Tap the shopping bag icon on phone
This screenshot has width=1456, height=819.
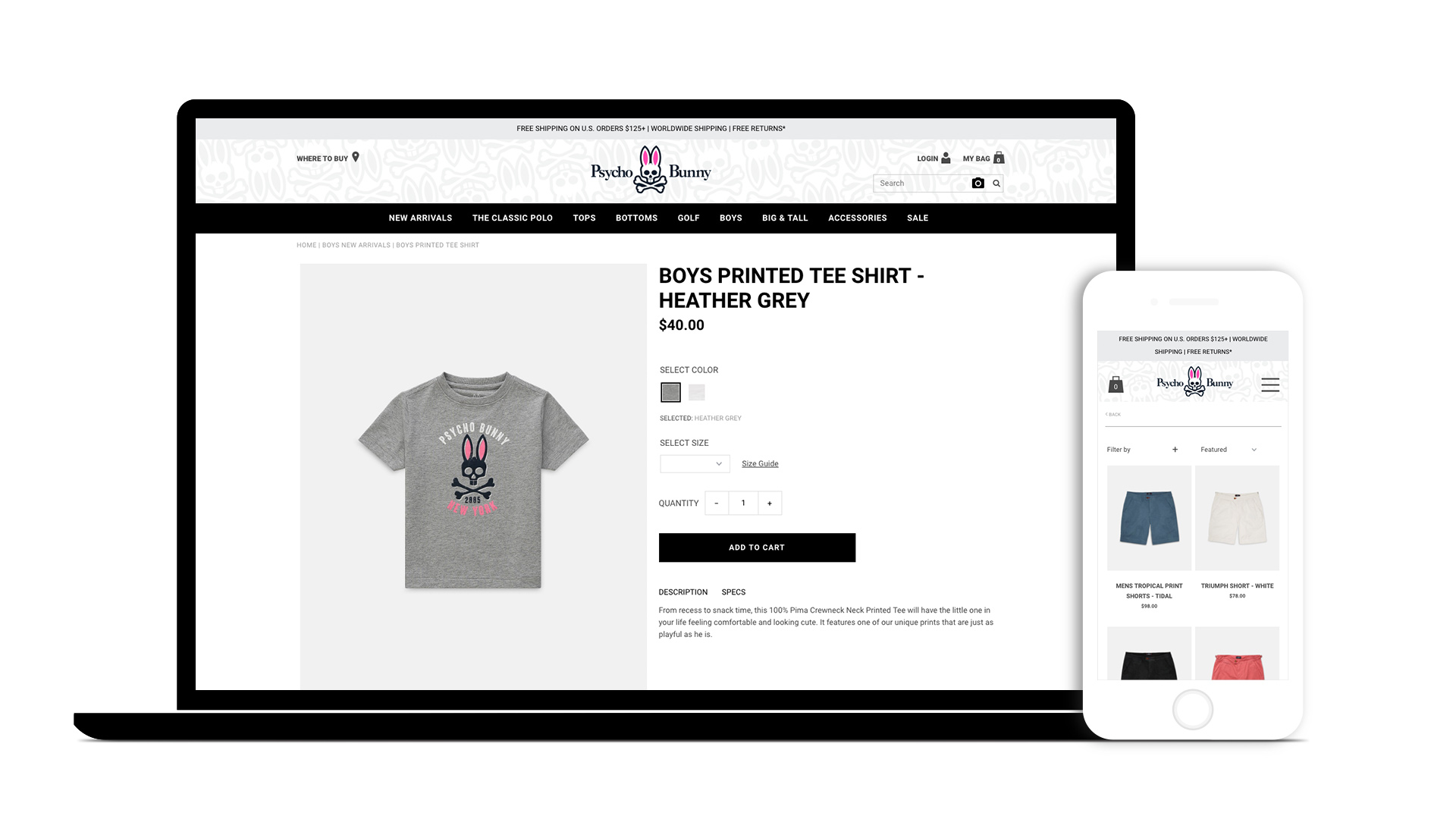click(x=1116, y=384)
